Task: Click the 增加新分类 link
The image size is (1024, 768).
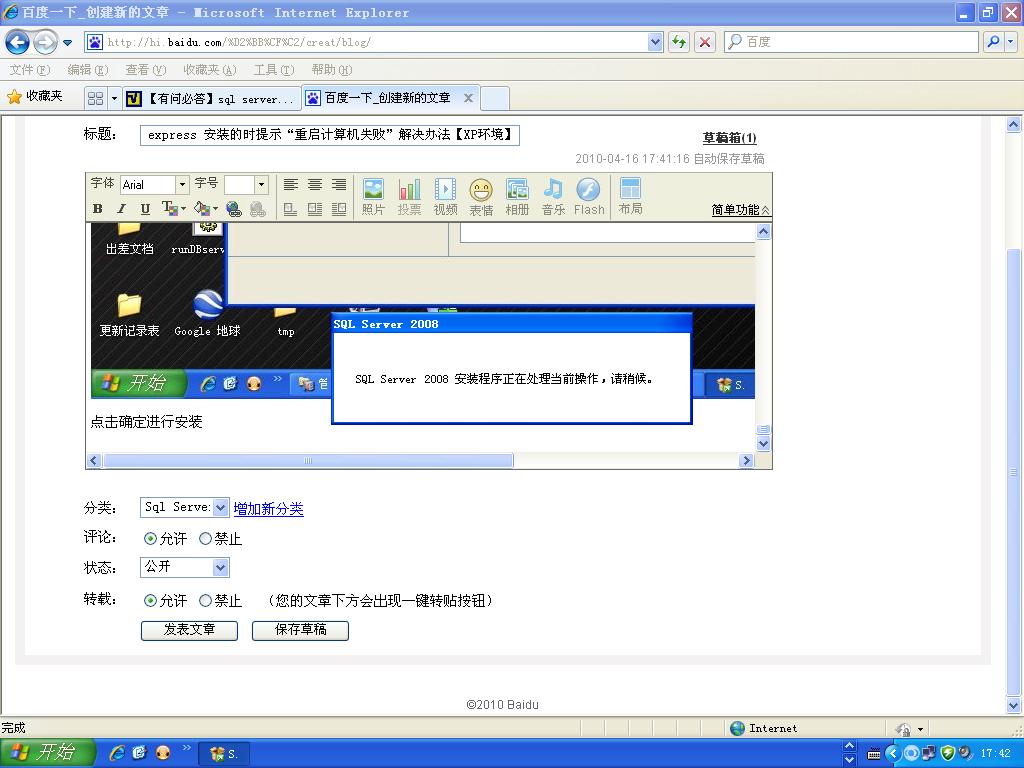Action: (x=268, y=509)
